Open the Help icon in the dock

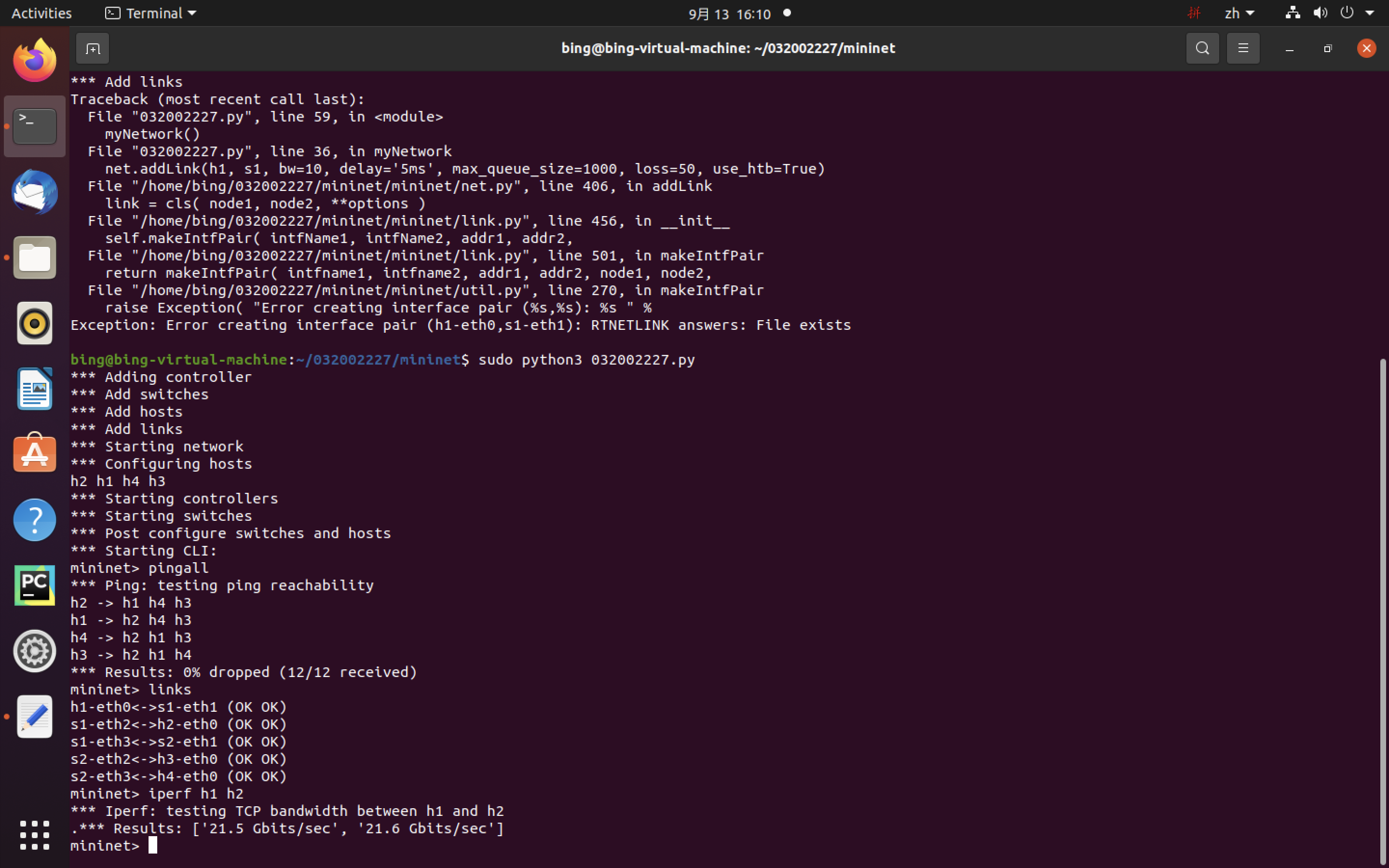(34, 519)
